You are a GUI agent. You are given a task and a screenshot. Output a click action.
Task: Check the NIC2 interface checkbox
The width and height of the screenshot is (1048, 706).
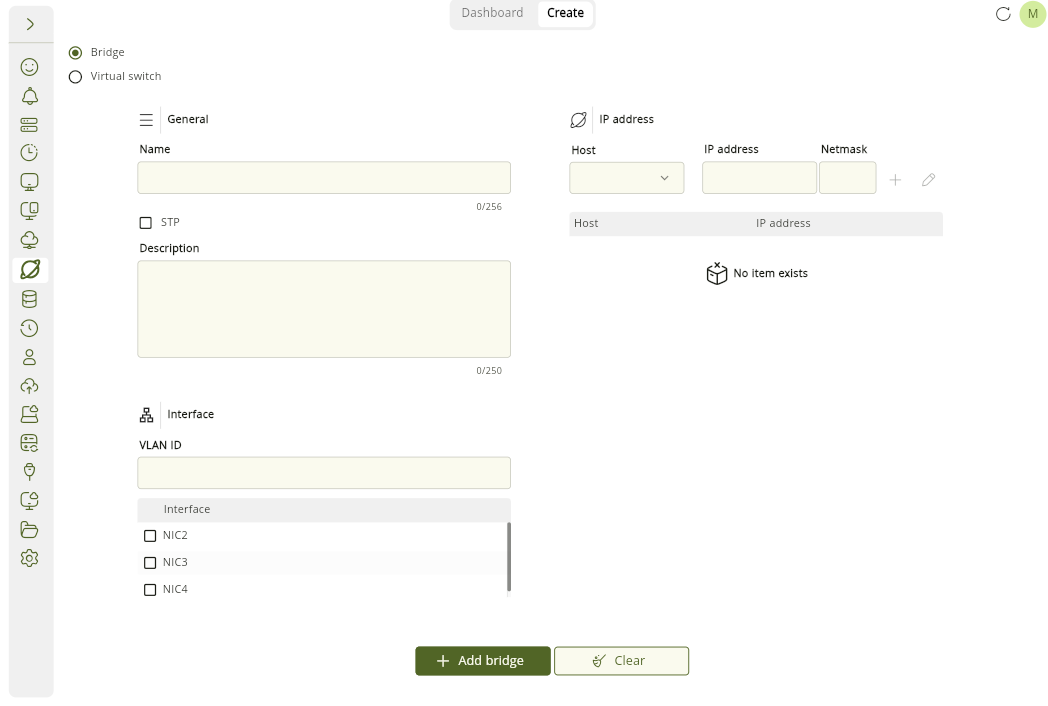click(150, 536)
